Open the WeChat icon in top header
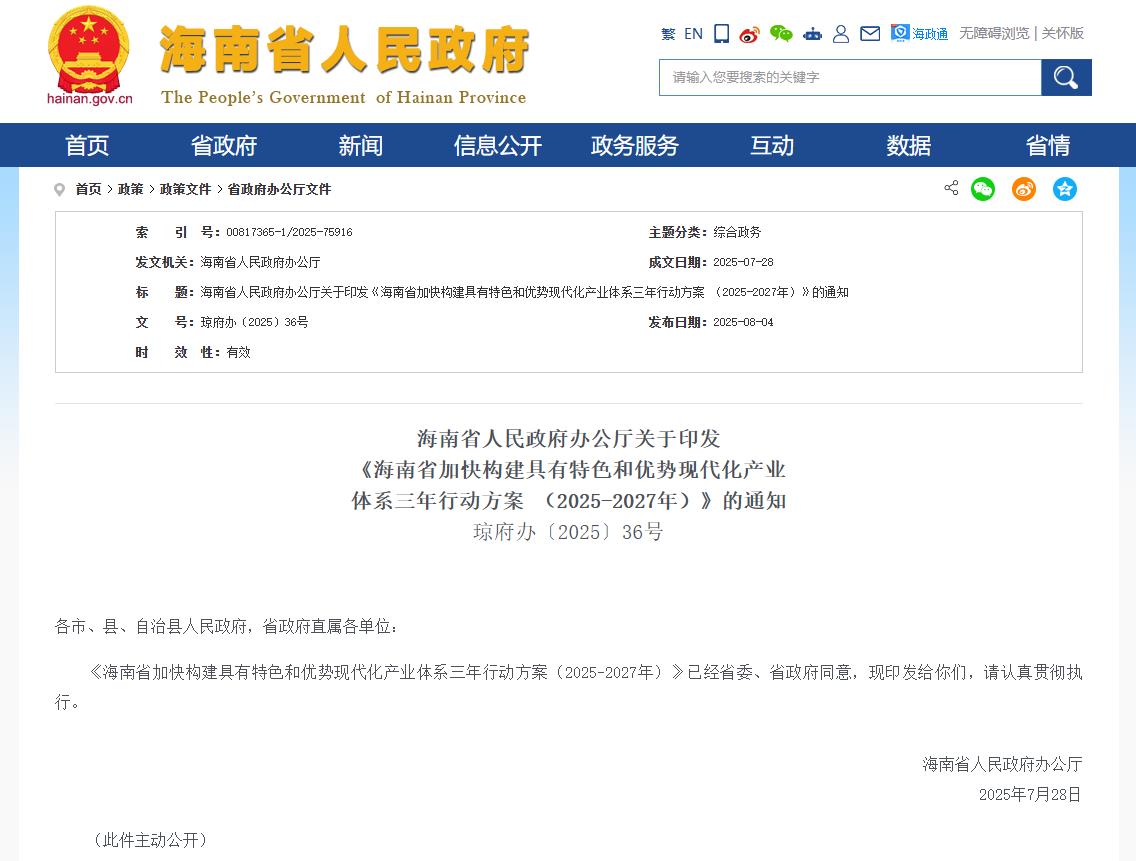Viewport: 1136px width, 861px height. (781, 34)
